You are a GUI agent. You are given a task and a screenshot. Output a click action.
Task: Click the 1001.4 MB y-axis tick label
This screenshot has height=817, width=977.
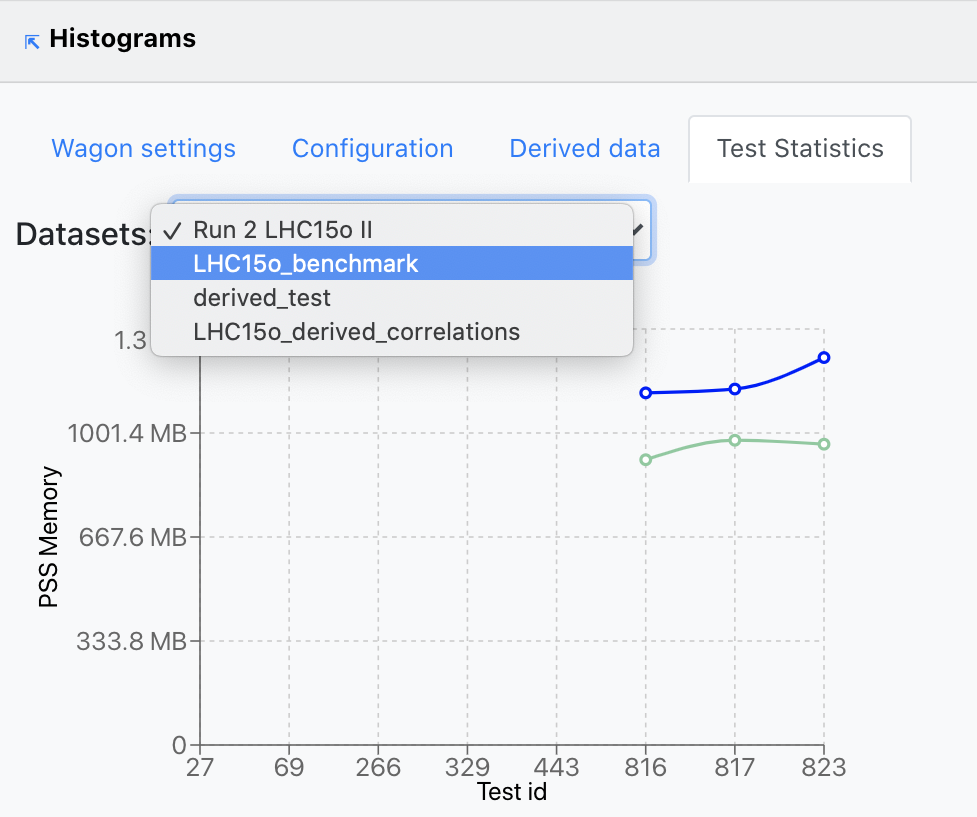coord(127,434)
